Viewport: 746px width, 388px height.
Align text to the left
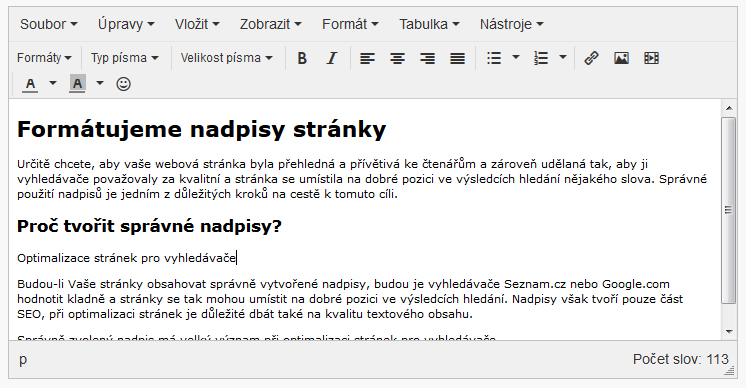pyautogui.click(x=367, y=58)
